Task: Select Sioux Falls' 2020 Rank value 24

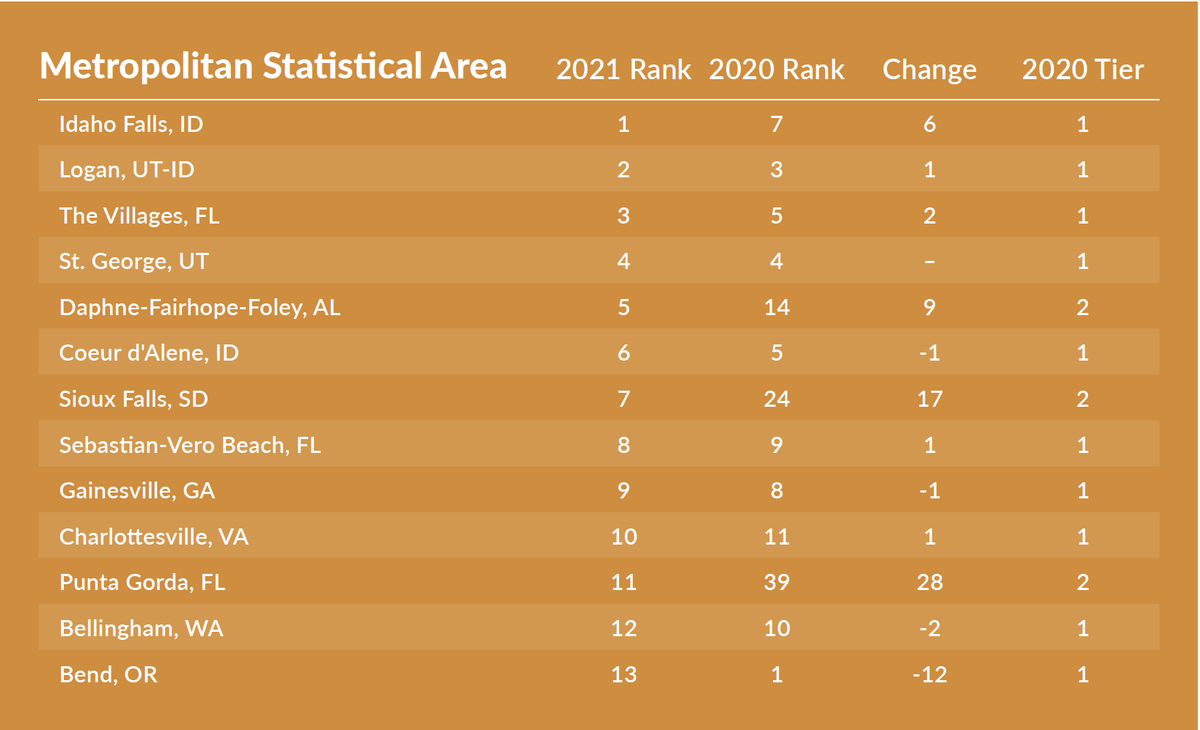Action: click(776, 399)
